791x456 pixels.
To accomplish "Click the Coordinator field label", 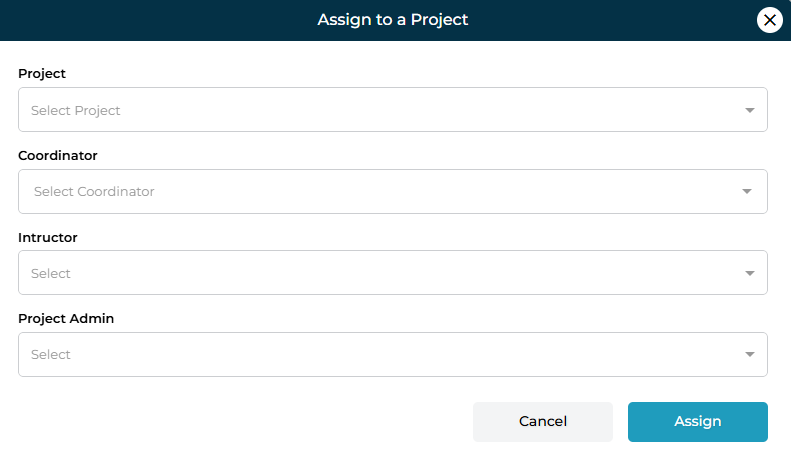I will click(x=58, y=155).
